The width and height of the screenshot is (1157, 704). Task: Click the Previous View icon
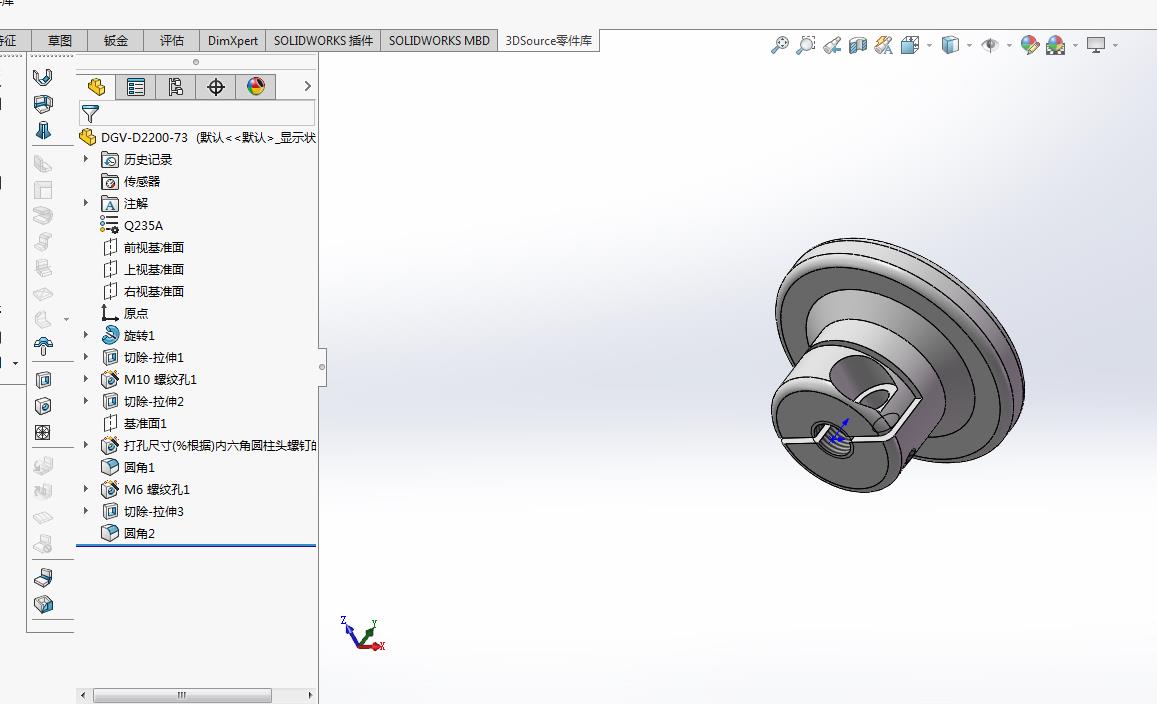tap(832, 45)
